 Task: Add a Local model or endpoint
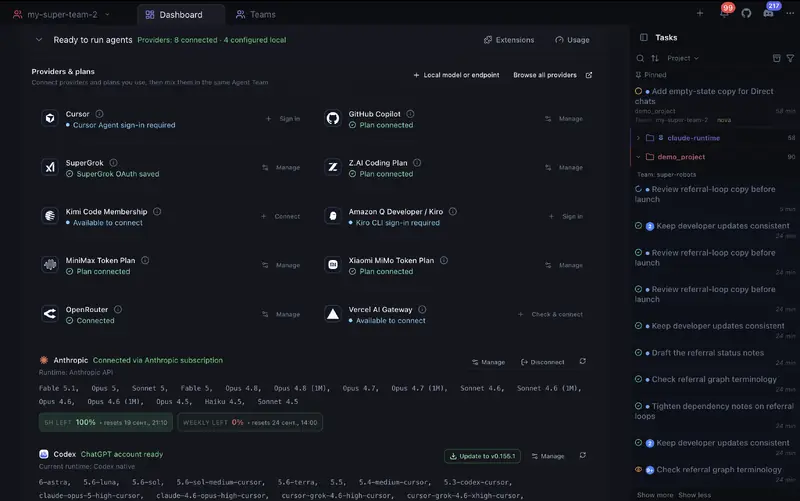[x=456, y=75]
